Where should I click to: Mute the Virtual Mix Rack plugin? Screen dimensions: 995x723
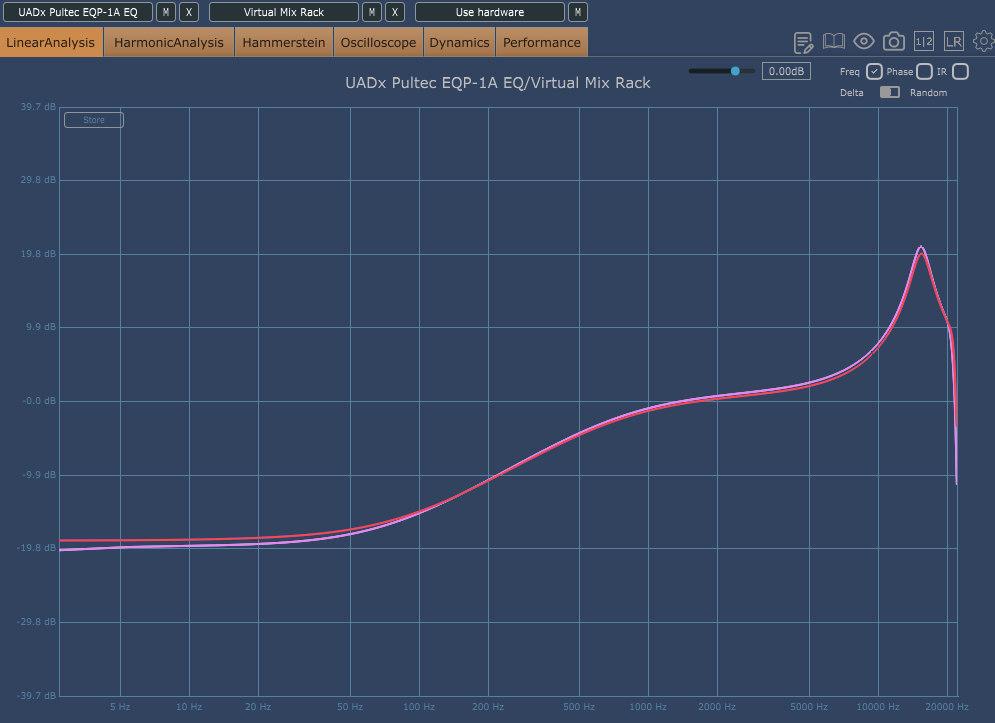tap(372, 12)
